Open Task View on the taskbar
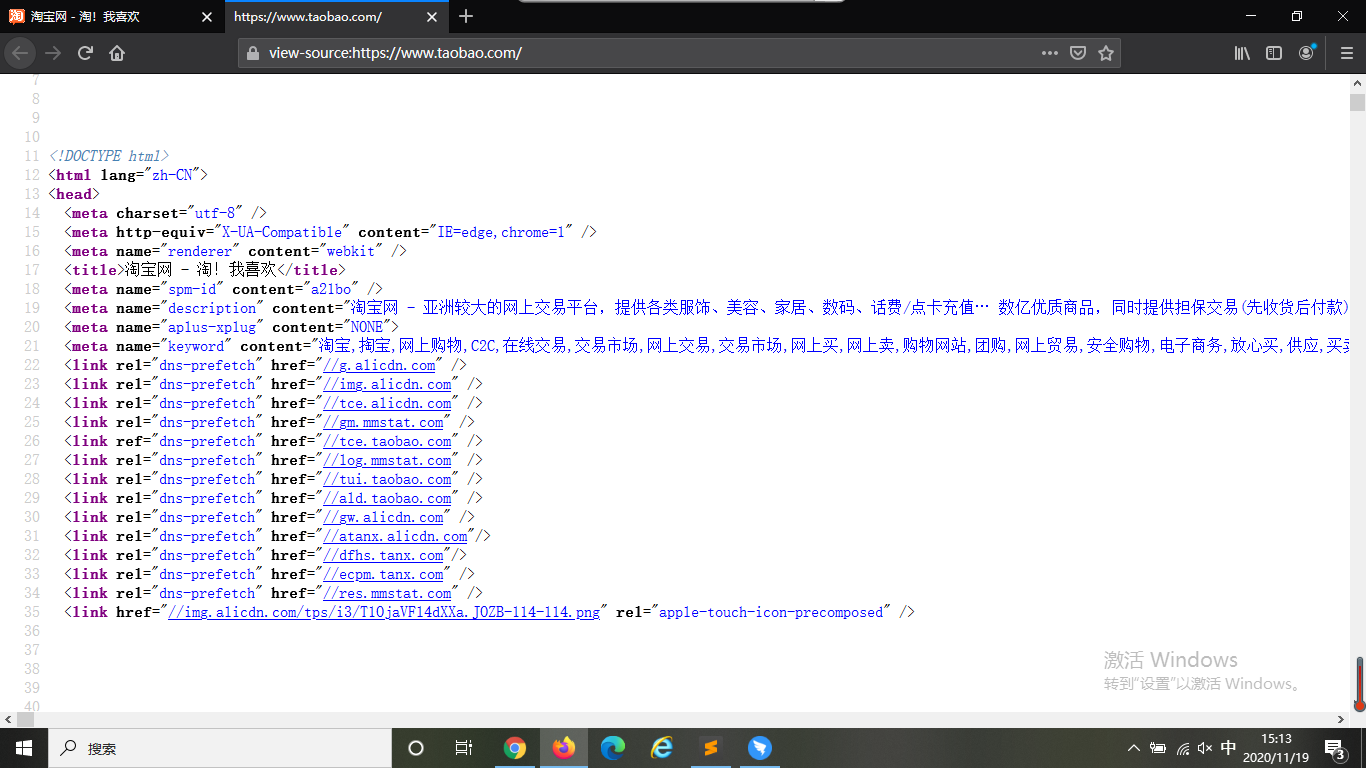Viewport: 1366px width, 768px height. tap(464, 748)
